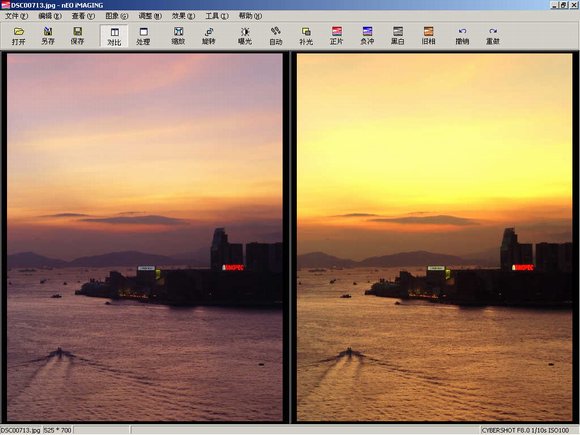Select the 另存 save-as icon
The image size is (580, 435).
(48, 36)
